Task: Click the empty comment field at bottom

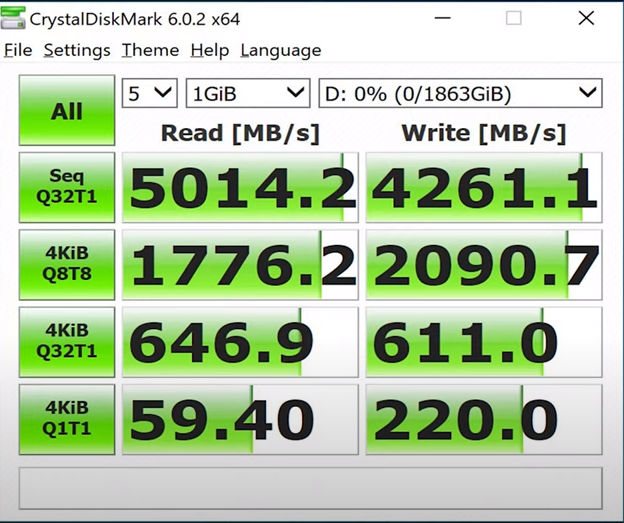Action: tap(310, 488)
